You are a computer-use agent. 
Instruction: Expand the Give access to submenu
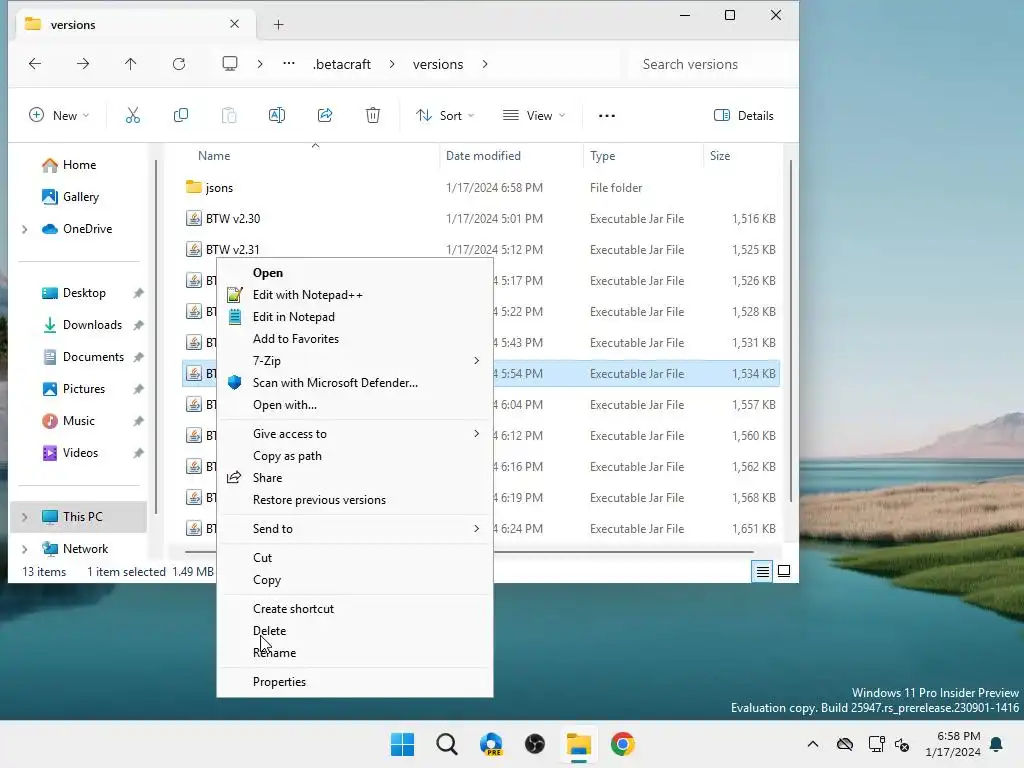(477, 434)
